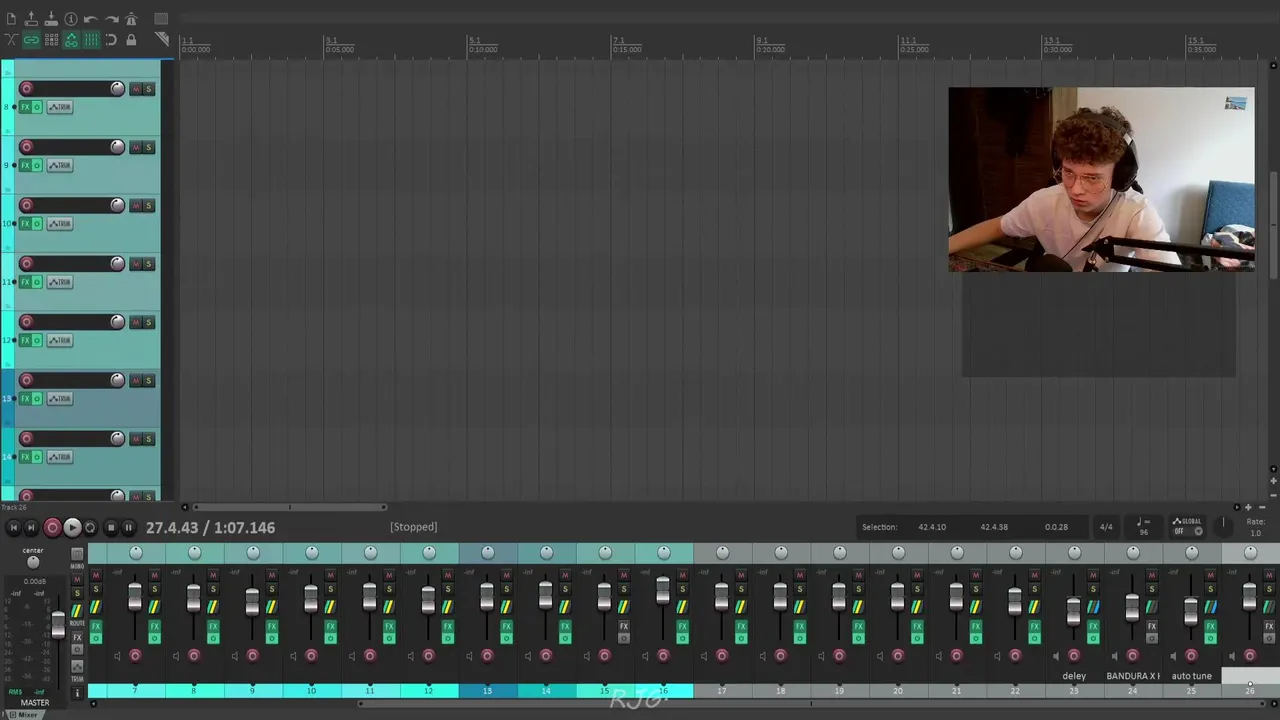Click the transport Play button
The height and width of the screenshot is (720, 1280).
pyautogui.click(x=72, y=528)
